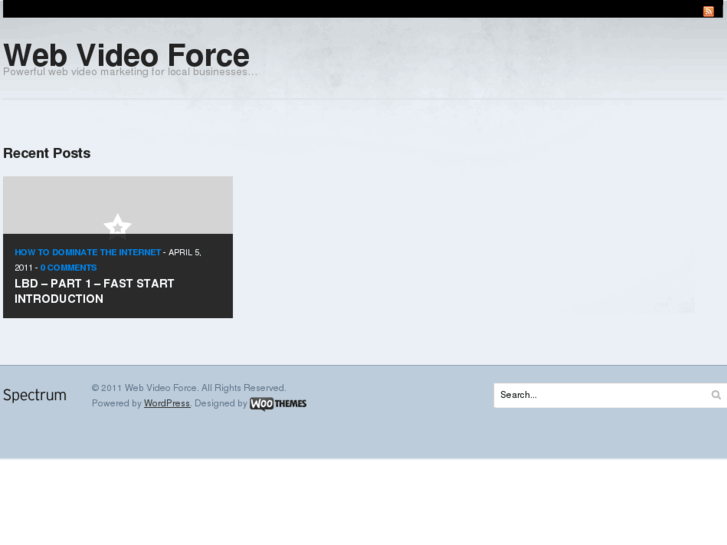This screenshot has width=727, height=545.
Task: Open the 0 Comments link
Action: click(x=69, y=268)
